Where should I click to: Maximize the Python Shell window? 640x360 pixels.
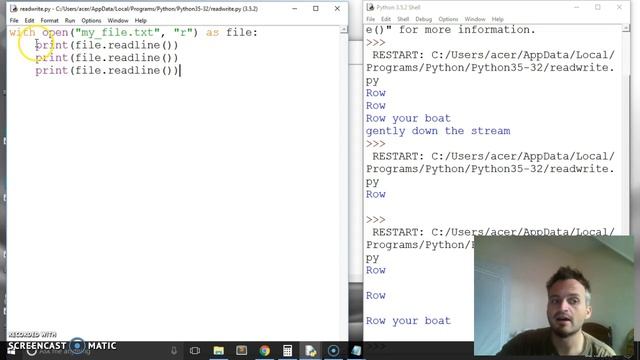(598, 7)
